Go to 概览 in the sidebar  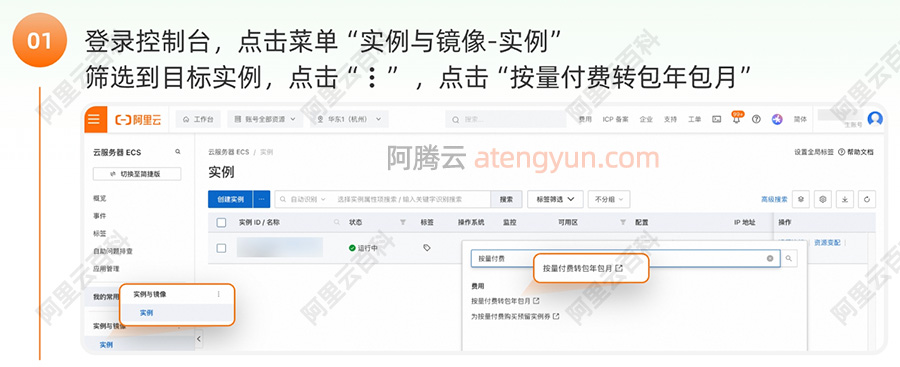click(99, 198)
